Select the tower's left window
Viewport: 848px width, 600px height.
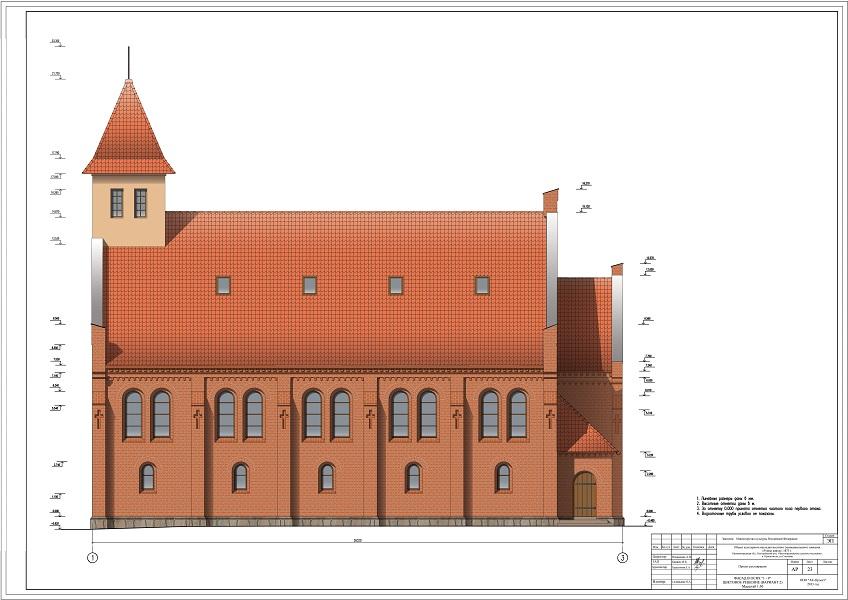coord(117,203)
